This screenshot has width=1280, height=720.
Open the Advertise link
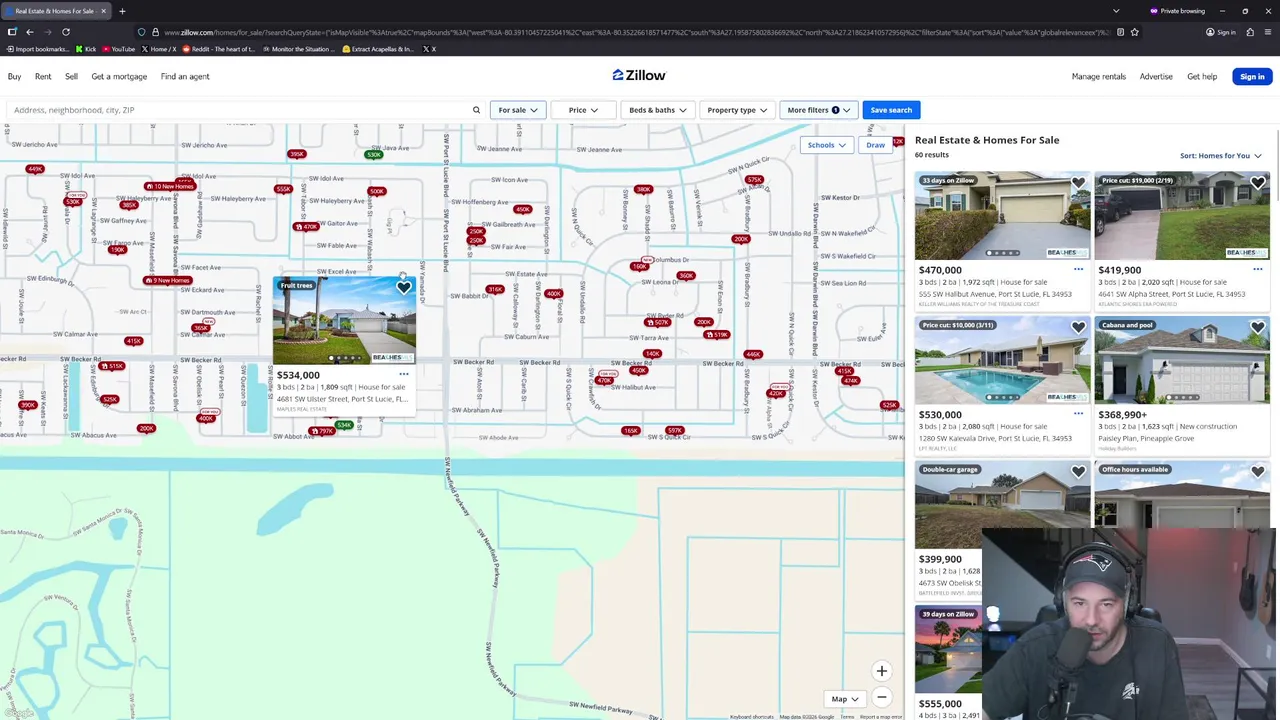coord(1156,76)
